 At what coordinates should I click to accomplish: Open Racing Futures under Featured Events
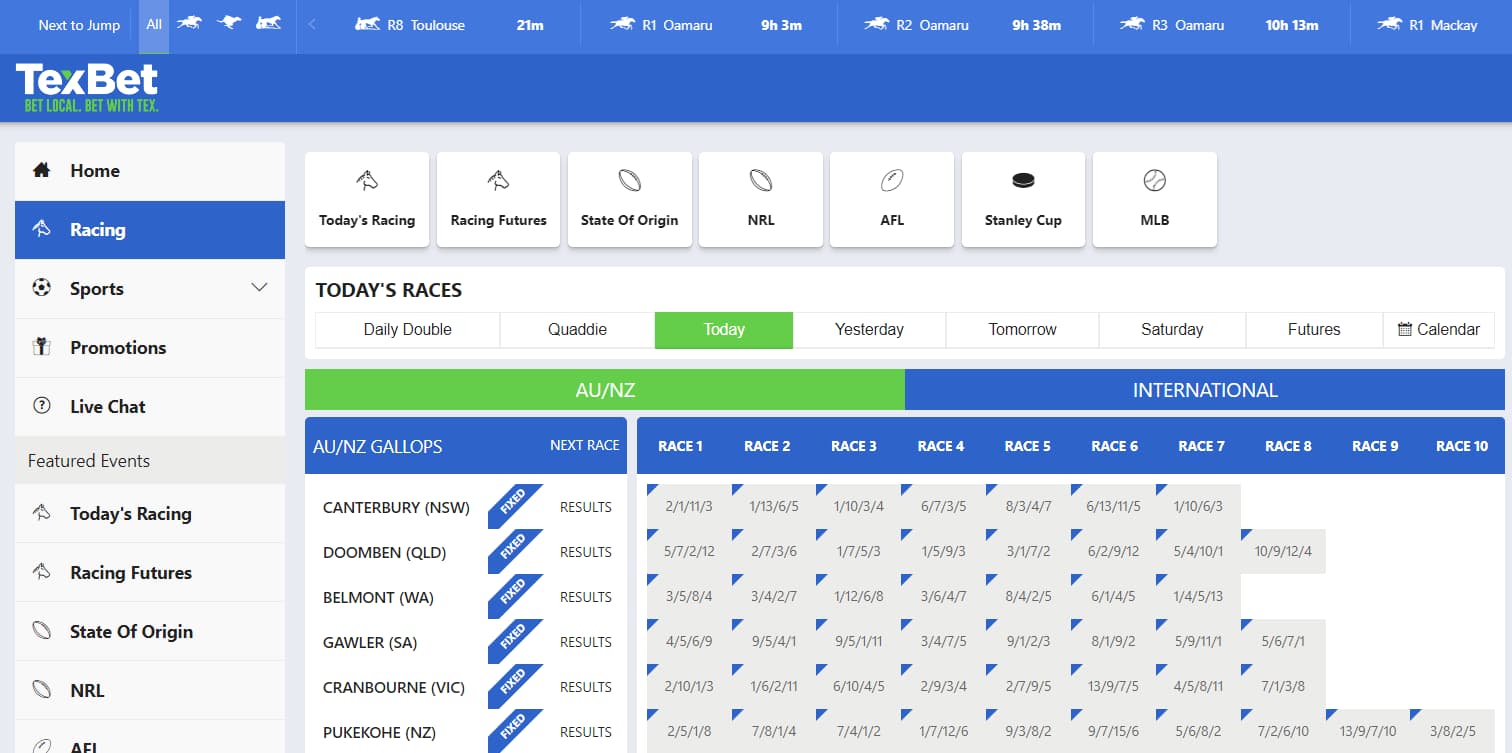click(x=150, y=573)
